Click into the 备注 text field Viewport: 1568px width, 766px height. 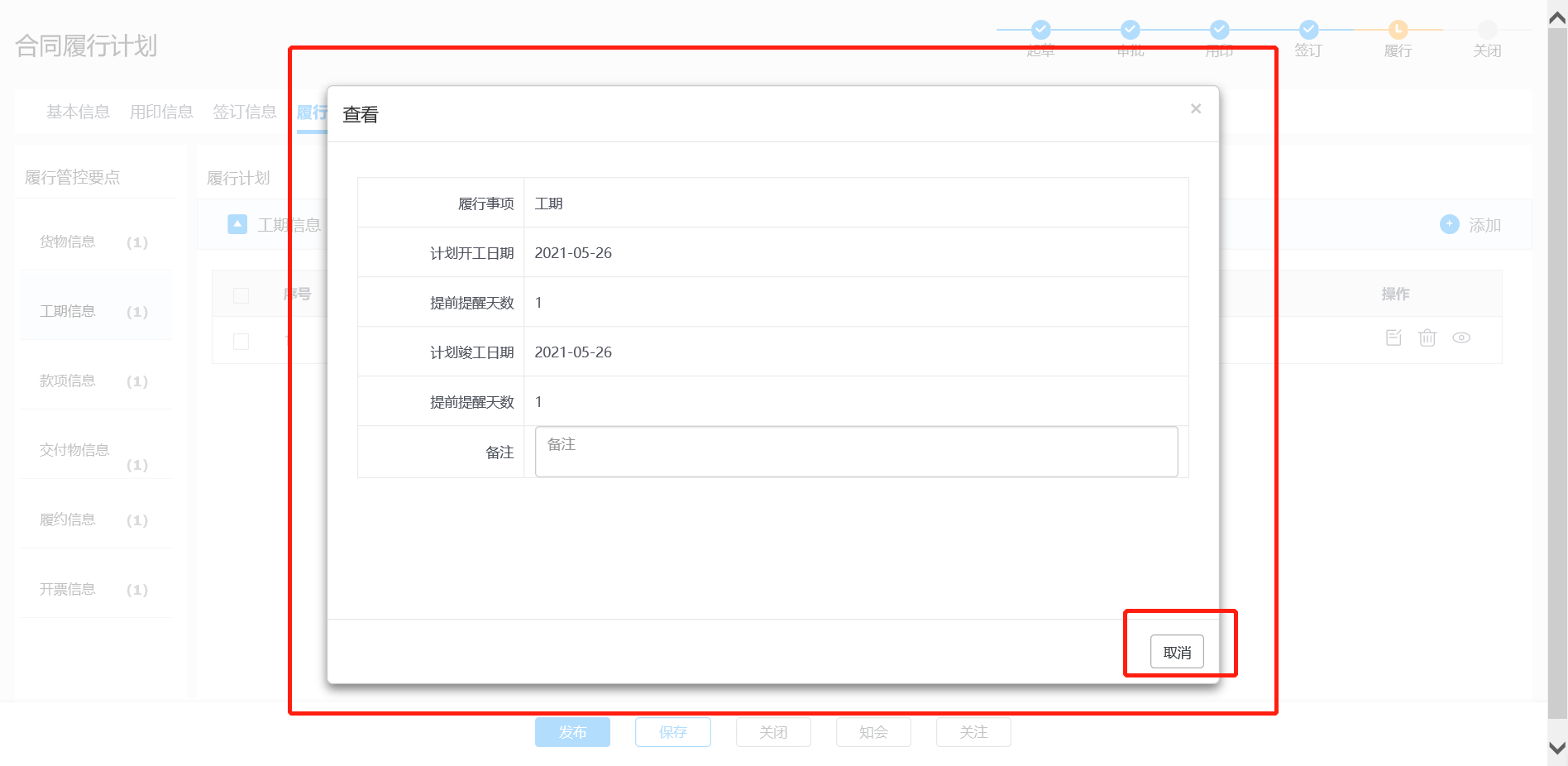pos(856,452)
